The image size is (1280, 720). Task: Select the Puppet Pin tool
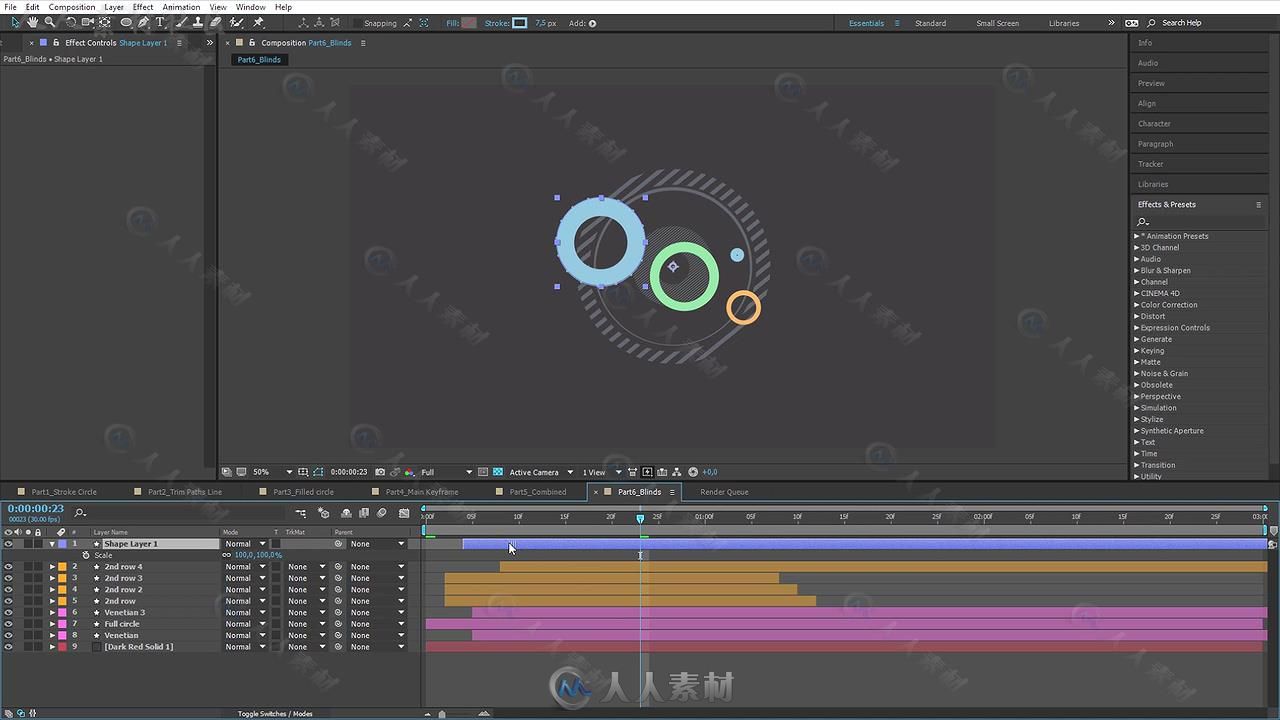point(258,22)
